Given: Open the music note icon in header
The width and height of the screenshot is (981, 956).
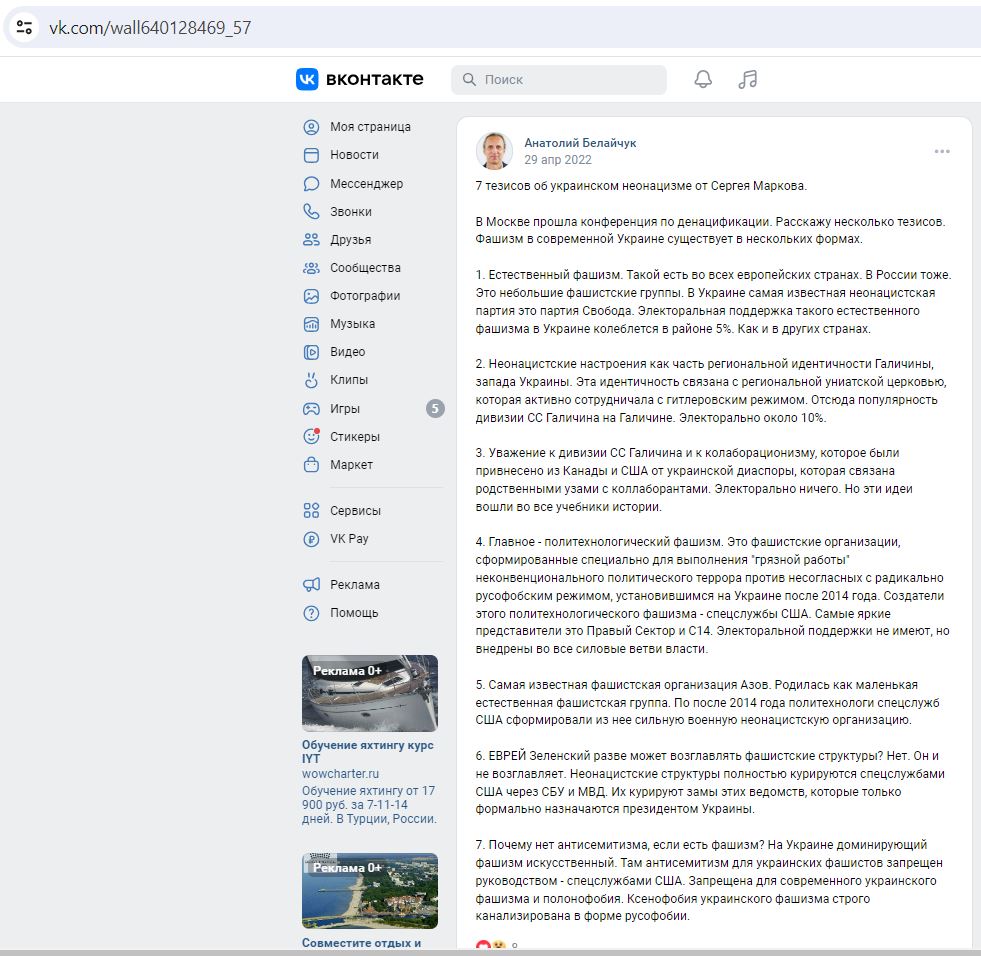Looking at the screenshot, I should coord(748,79).
